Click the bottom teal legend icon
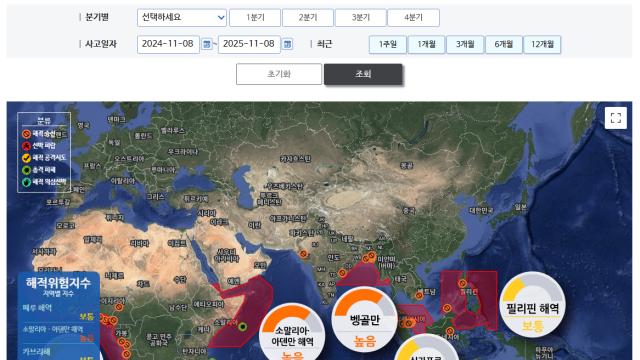The height and width of the screenshot is (360, 640). point(27,182)
